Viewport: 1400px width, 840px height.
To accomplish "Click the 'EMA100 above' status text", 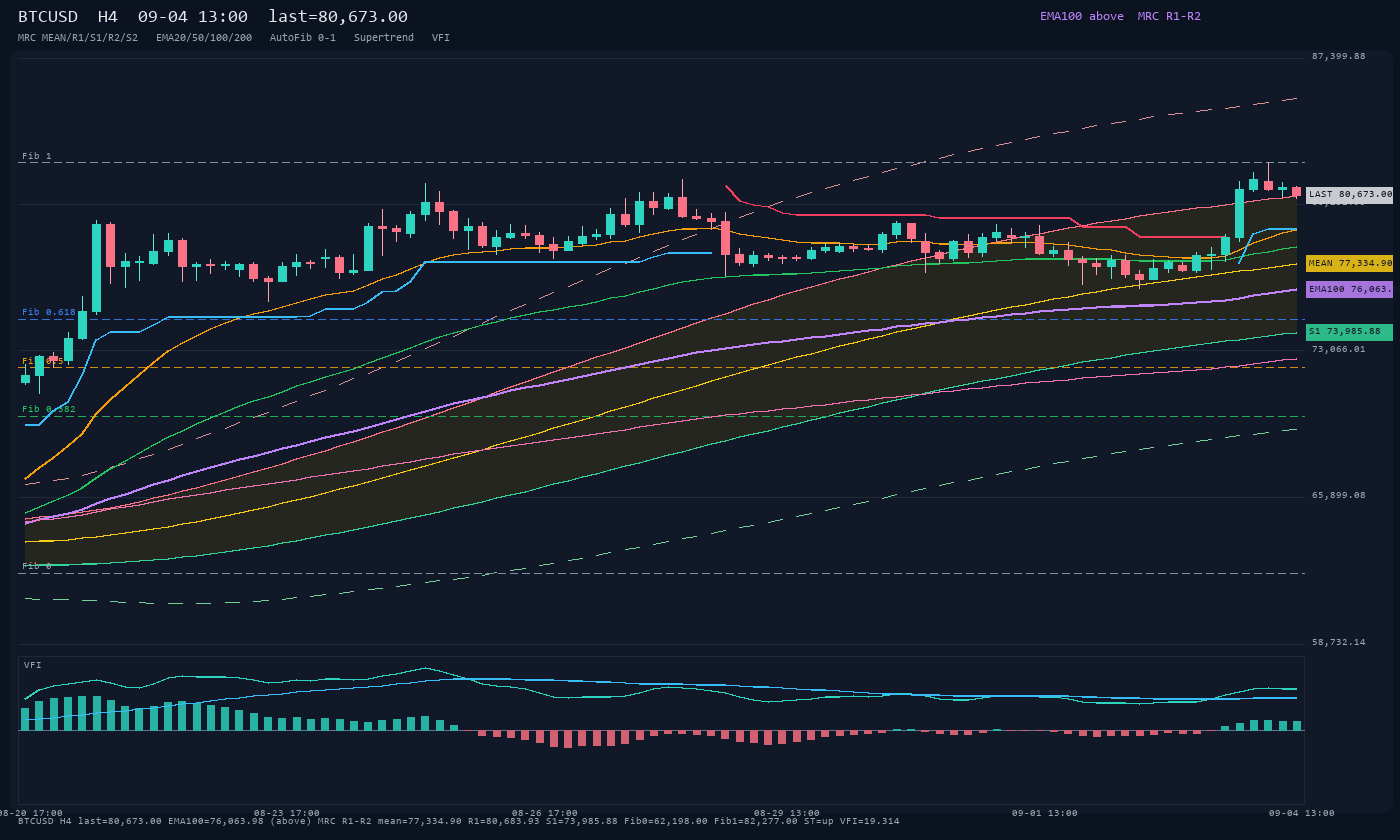I will [x=1082, y=16].
